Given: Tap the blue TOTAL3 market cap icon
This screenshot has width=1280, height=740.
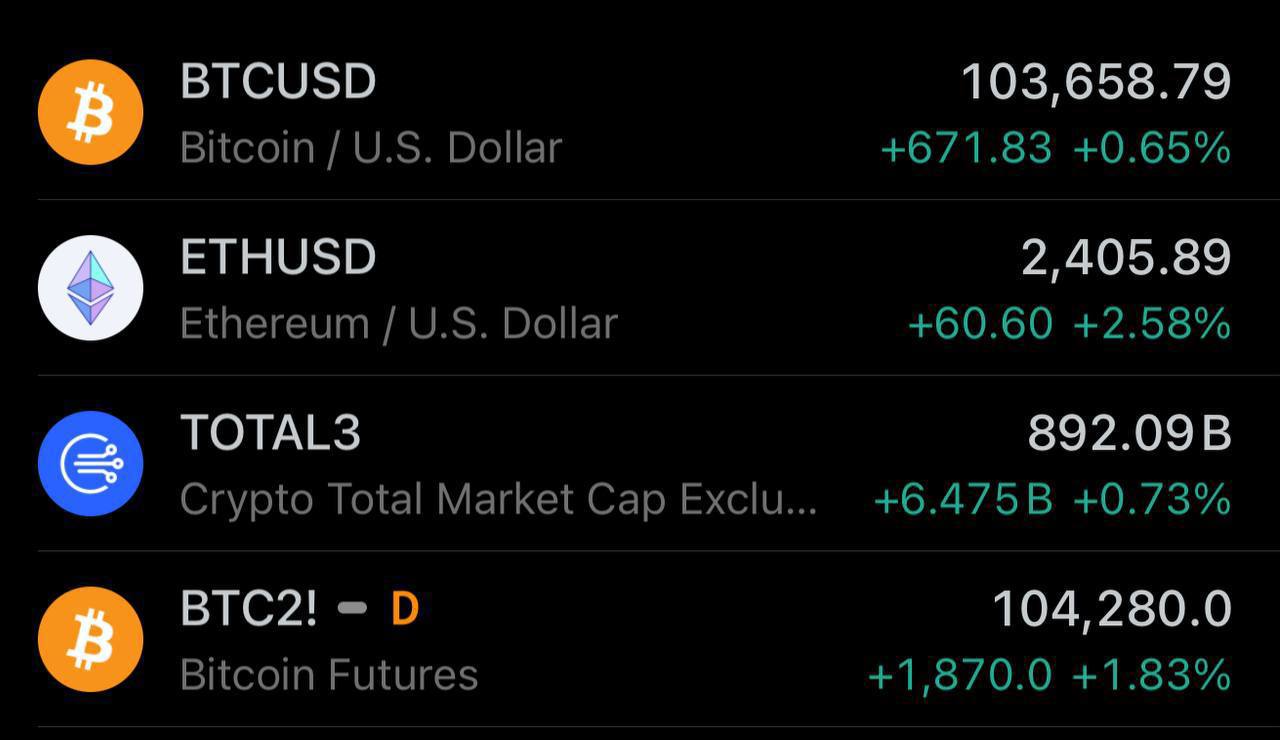Looking at the screenshot, I should pos(90,464).
